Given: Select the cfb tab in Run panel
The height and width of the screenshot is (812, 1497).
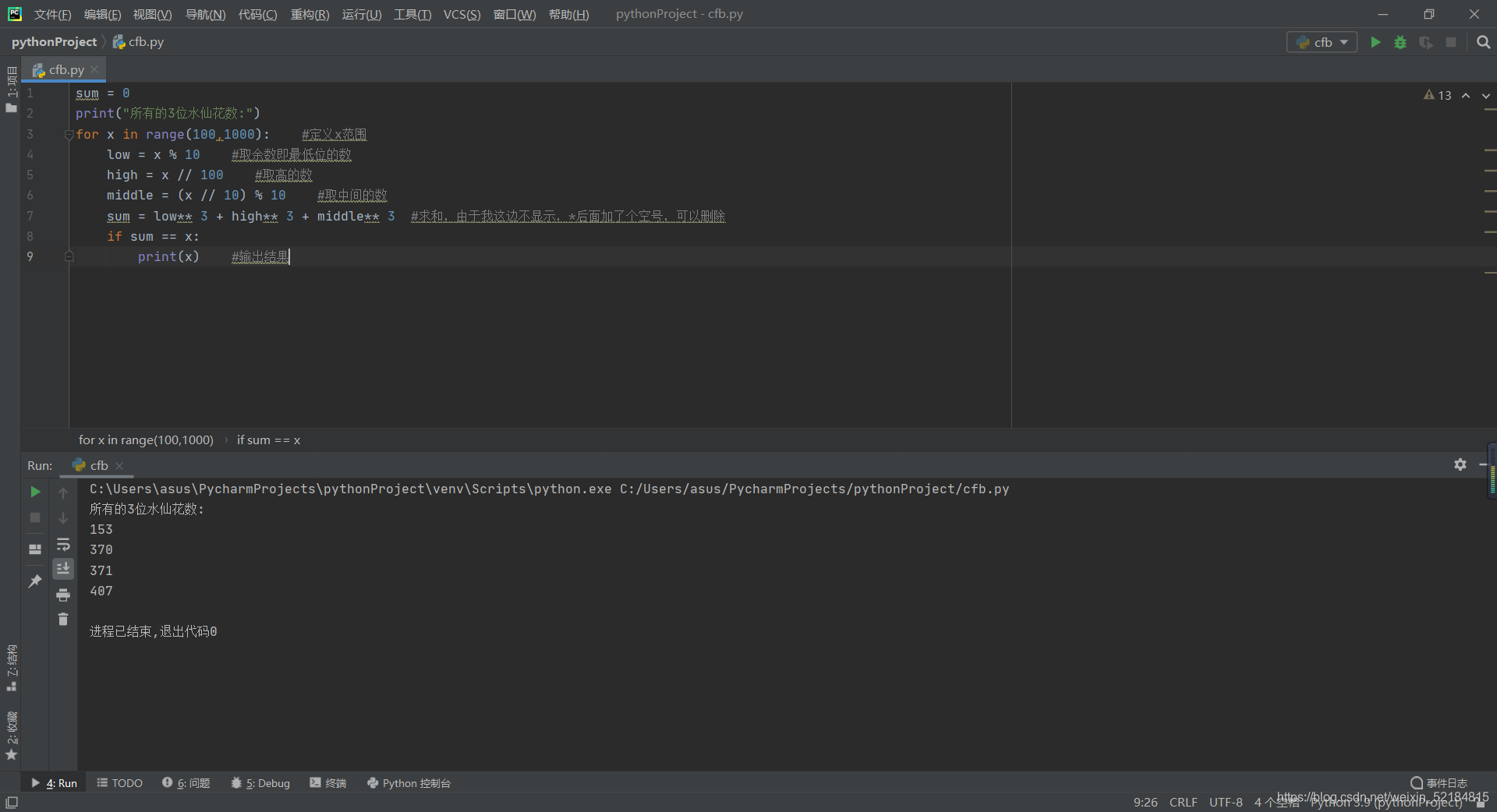Looking at the screenshot, I should (x=98, y=465).
